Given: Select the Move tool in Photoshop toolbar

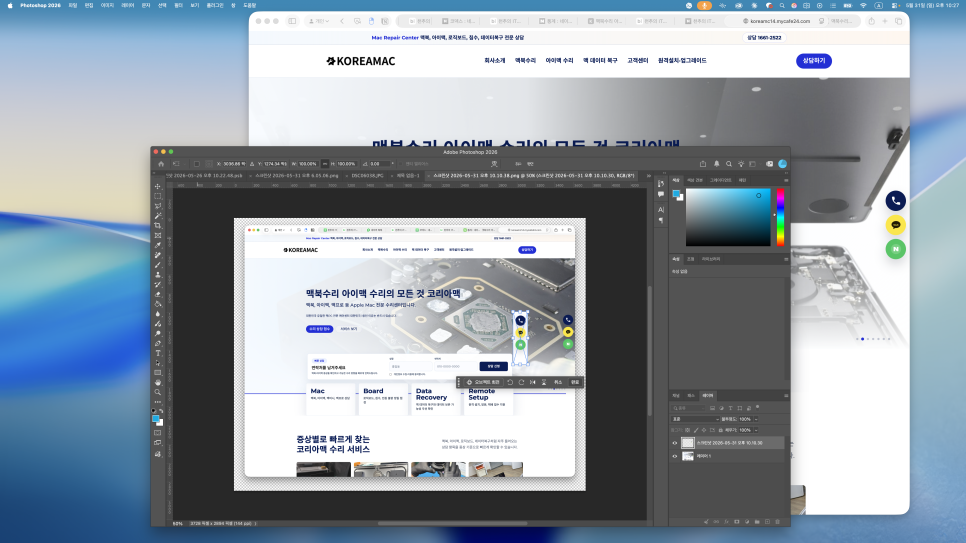Looking at the screenshot, I should [158, 186].
